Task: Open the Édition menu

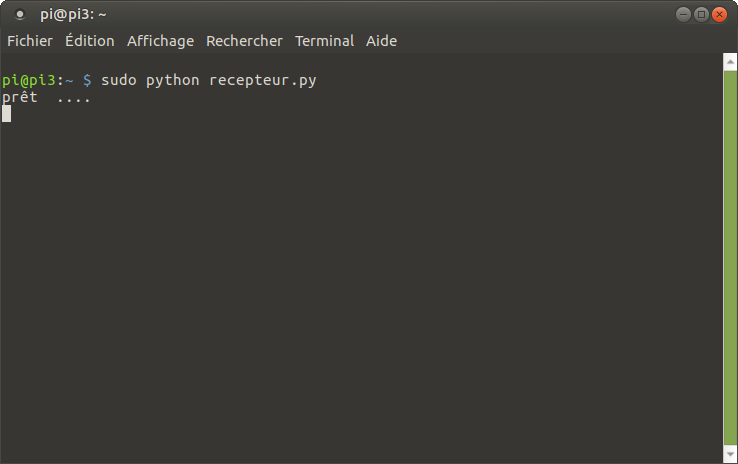Action: (x=90, y=41)
